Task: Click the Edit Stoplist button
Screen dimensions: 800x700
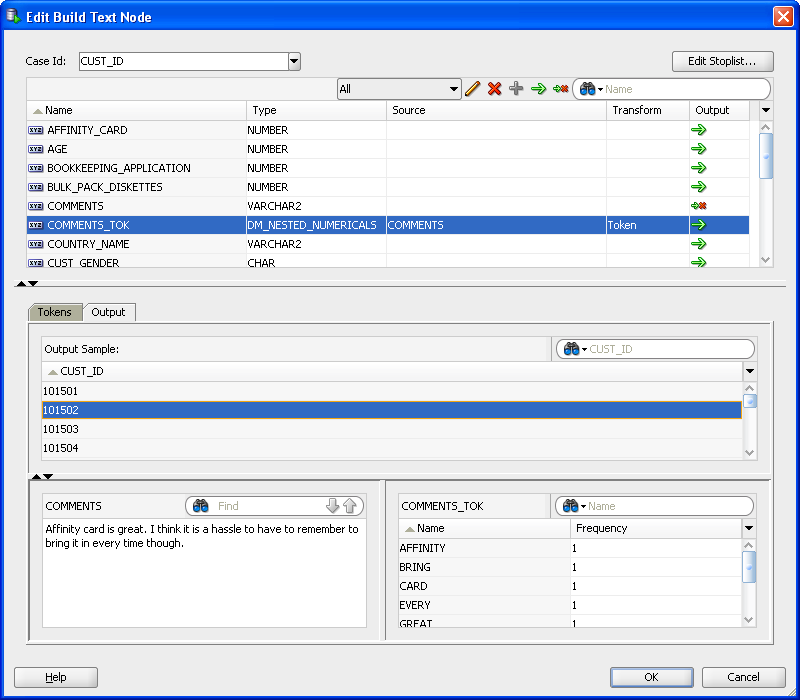Action: coord(721,61)
